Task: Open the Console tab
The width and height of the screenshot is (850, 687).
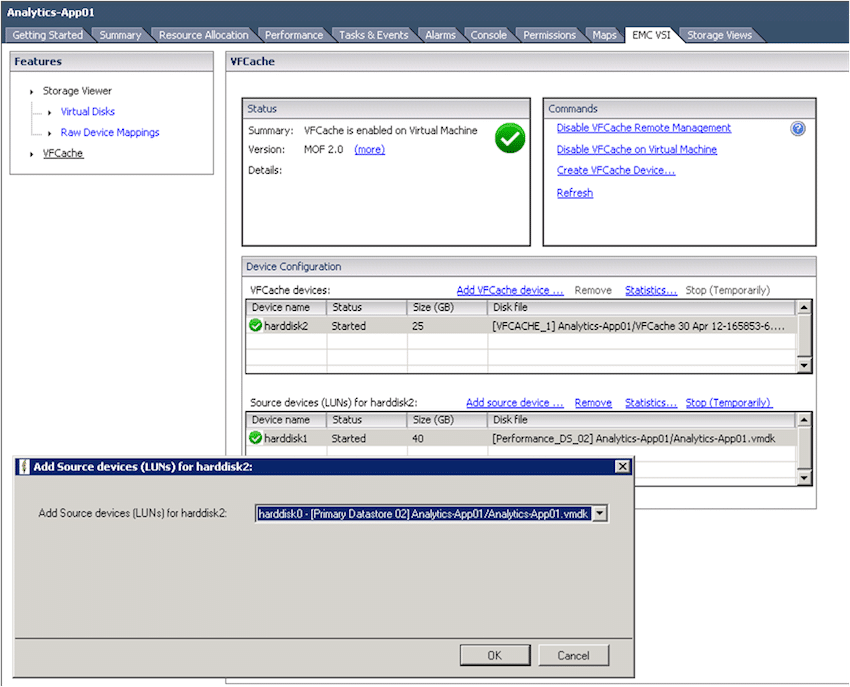Action: [x=488, y=35]
